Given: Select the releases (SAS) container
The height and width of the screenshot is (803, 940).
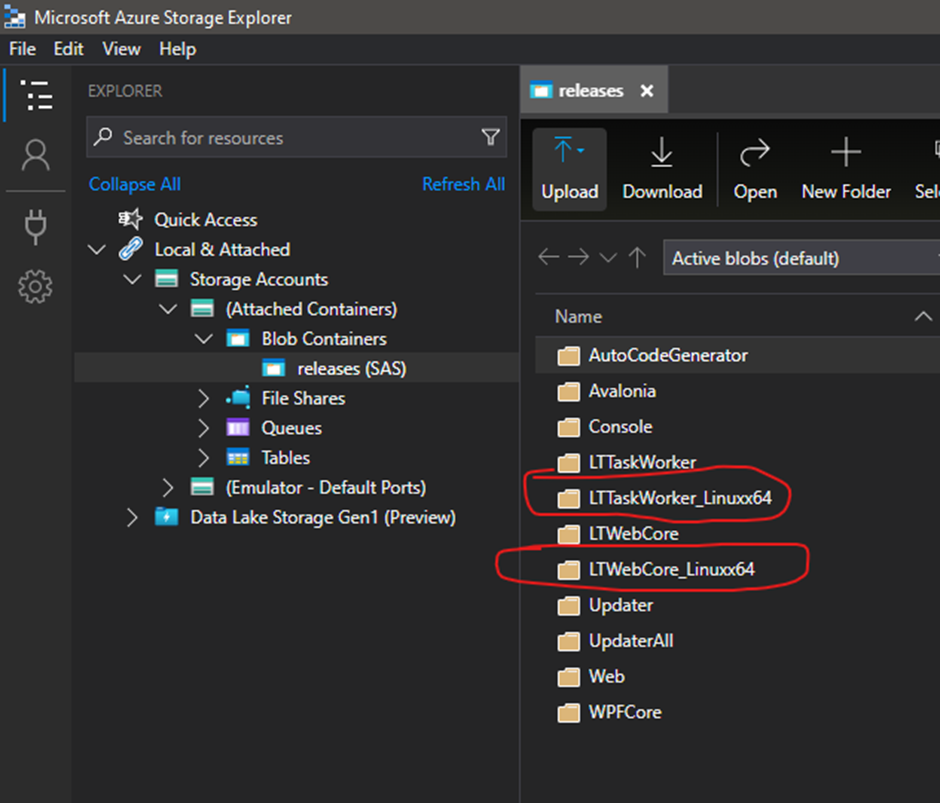Looking at the screenshot, I should 351,368.
